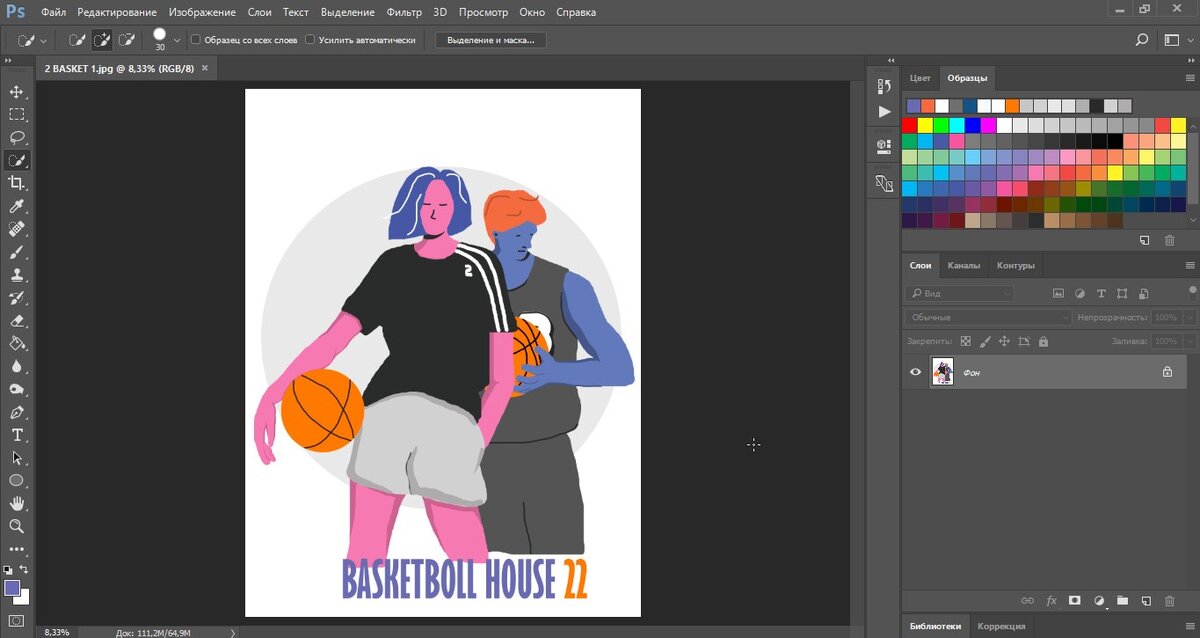Create a new group folder icon
The height and width of the screenshot is (638, 1200).
click(1122, 601)
